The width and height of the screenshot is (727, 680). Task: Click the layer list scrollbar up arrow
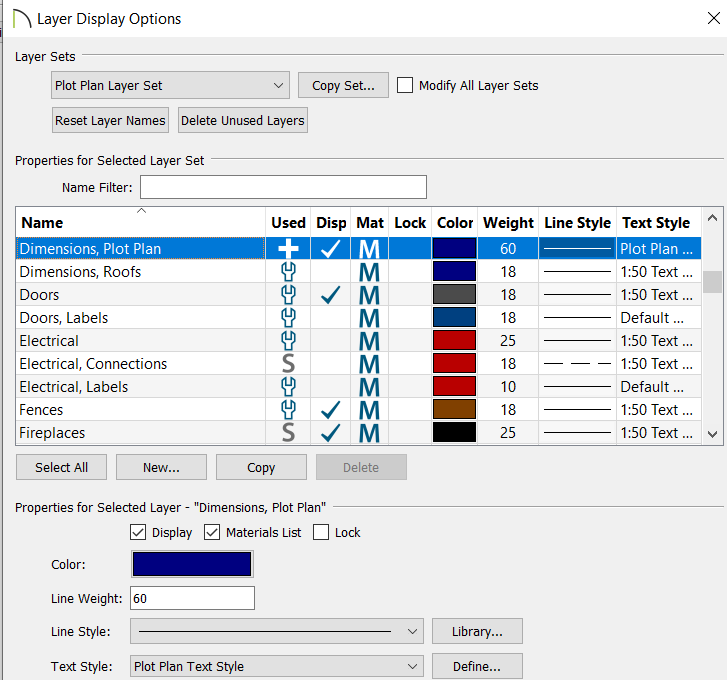pos(712,218)
